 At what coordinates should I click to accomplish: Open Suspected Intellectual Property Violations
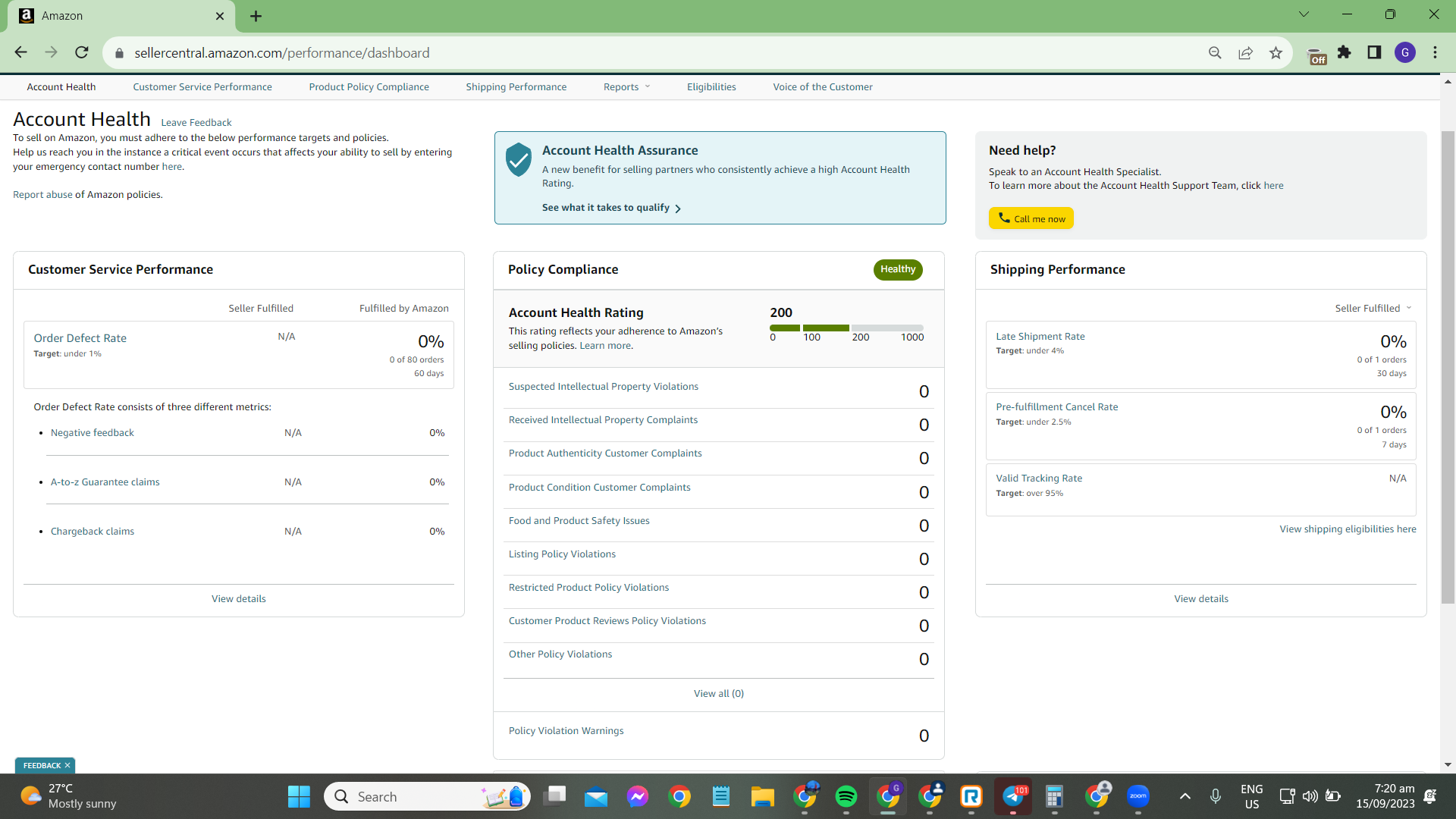coord(604,387)
